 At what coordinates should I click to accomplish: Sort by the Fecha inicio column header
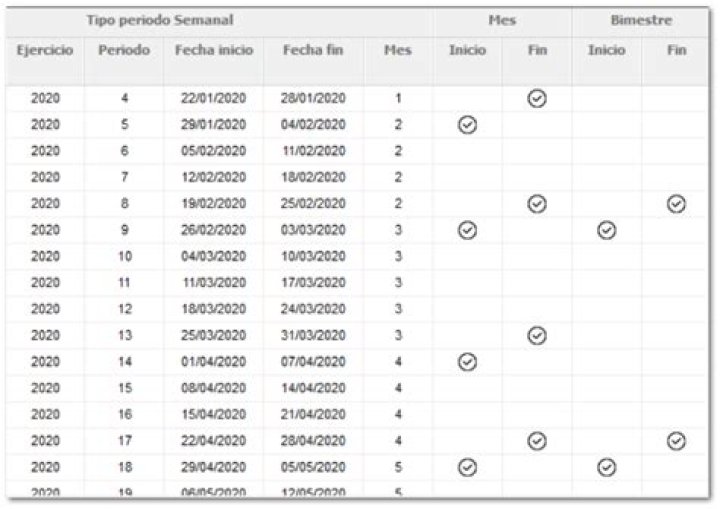click(213, 51)
